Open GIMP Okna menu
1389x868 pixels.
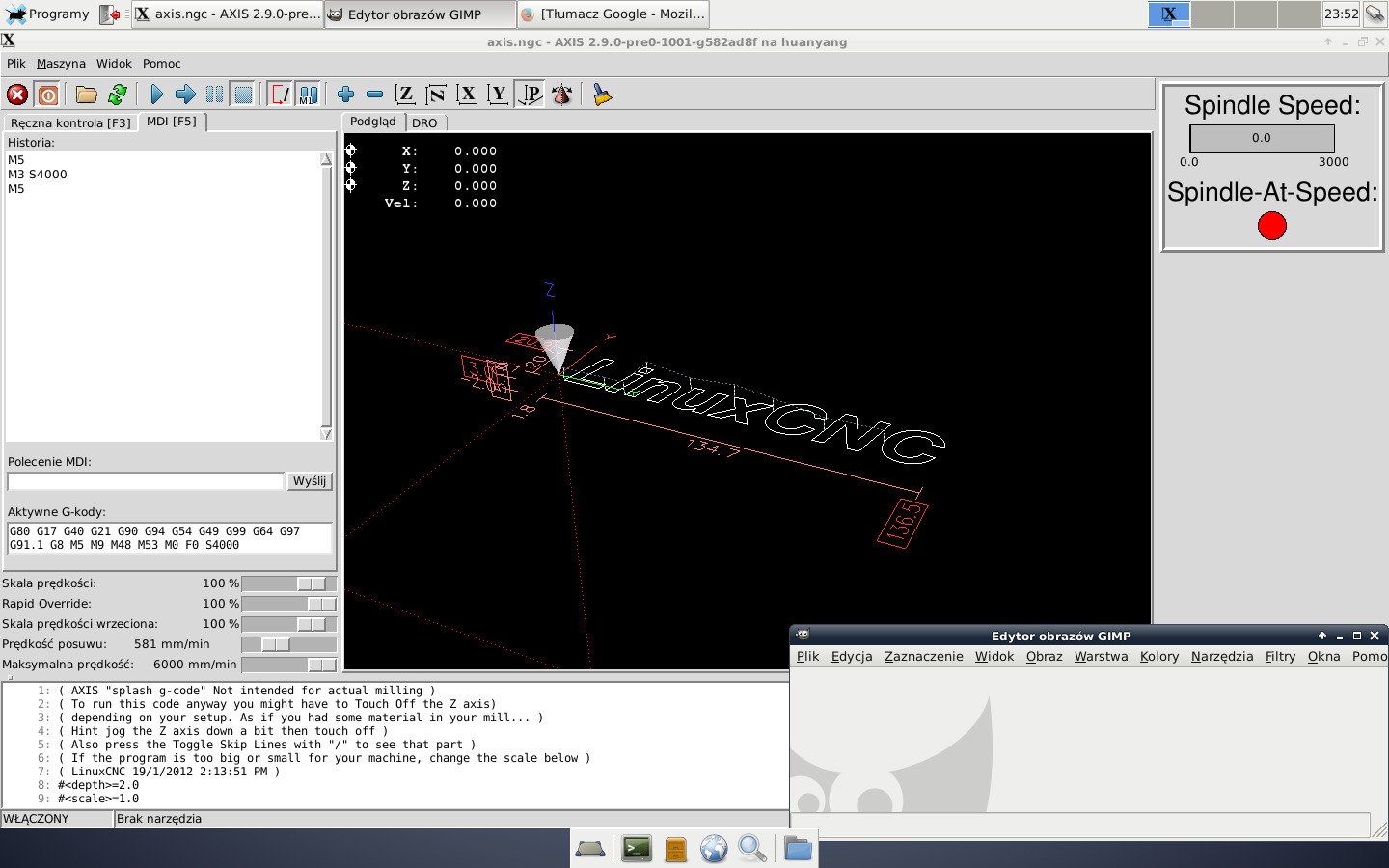pyautogui.click(x=1324, y=657)
